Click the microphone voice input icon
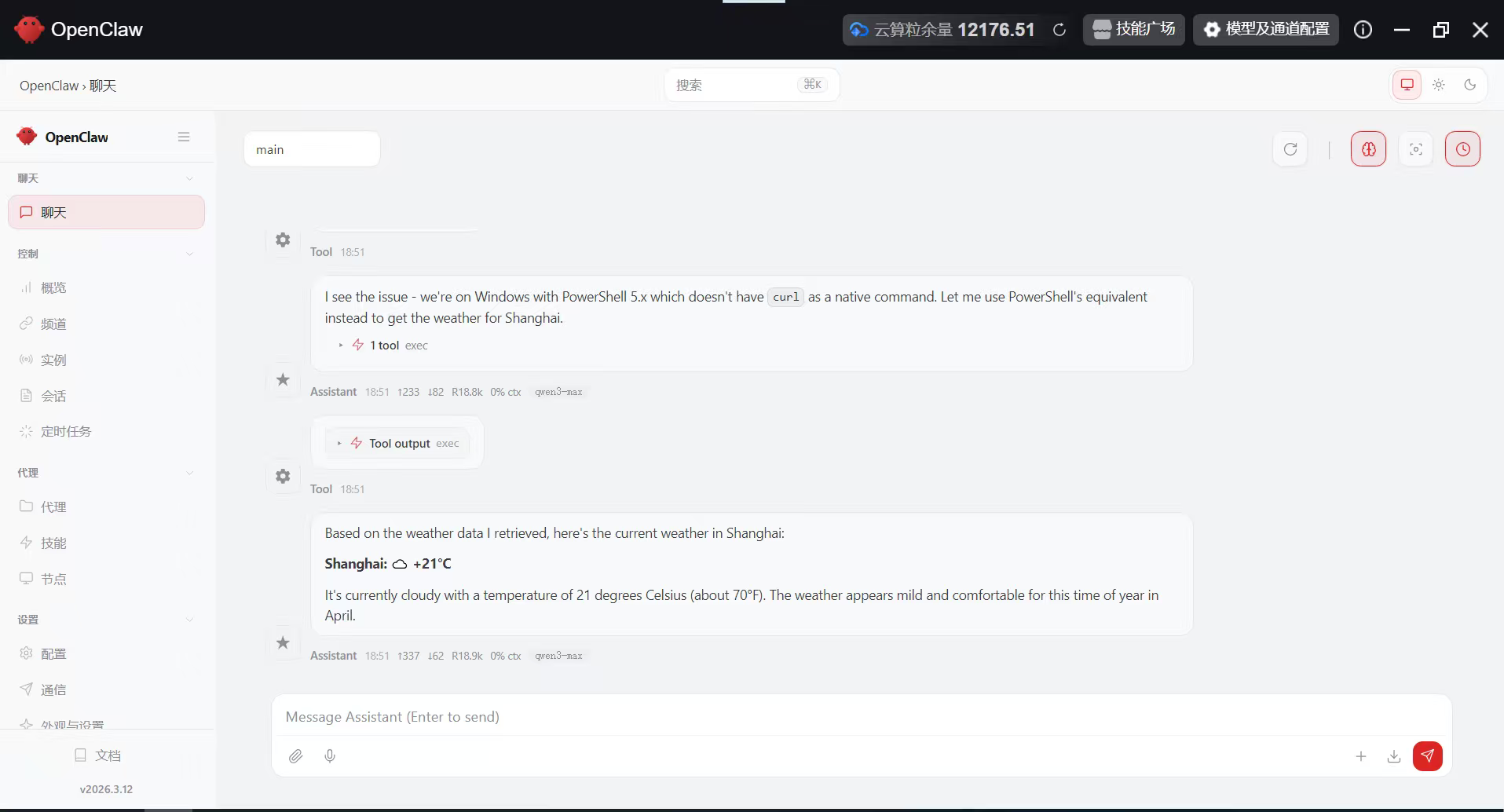The image size is (1504, 812). coord(330,756)
